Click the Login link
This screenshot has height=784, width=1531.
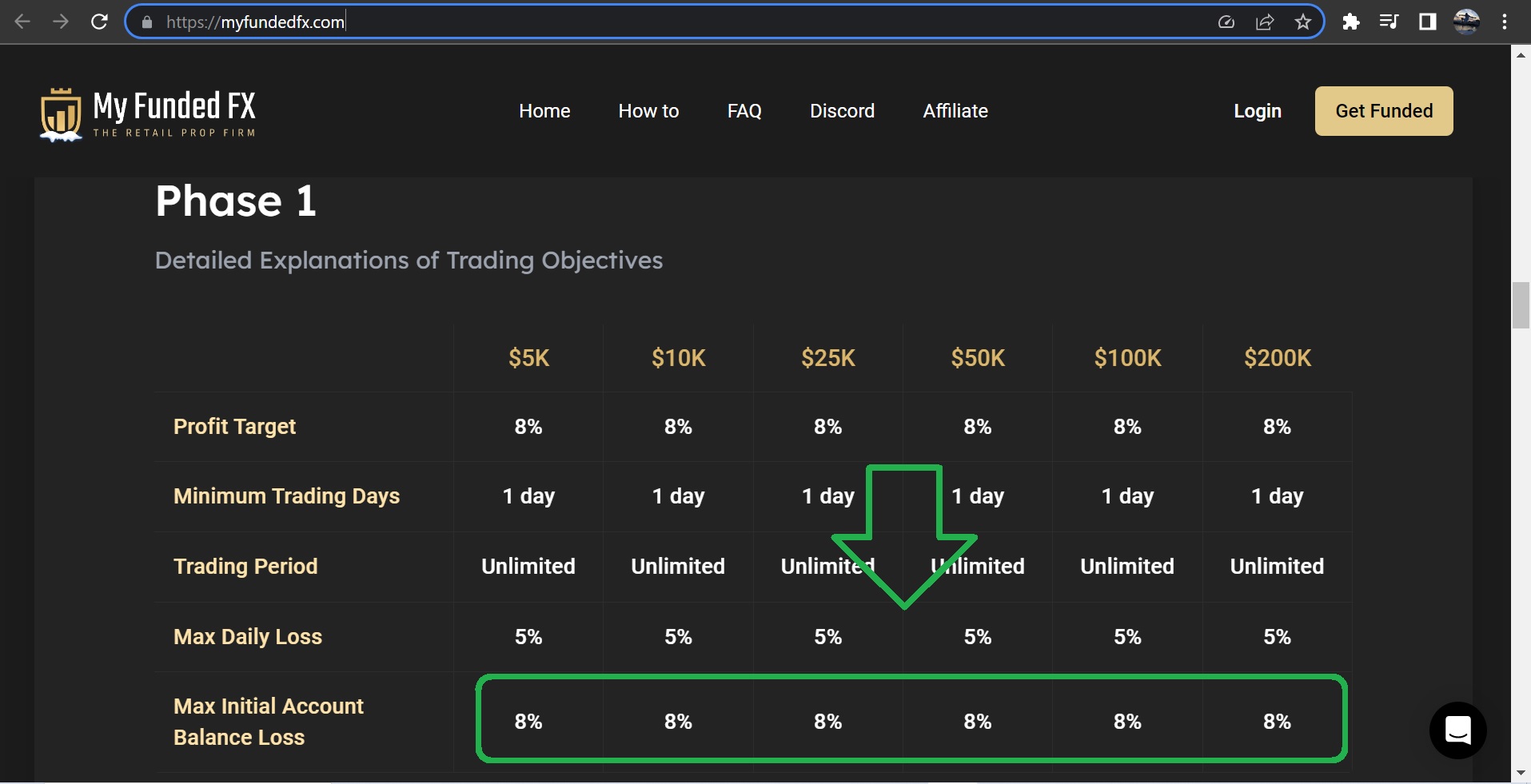[x=1257, y=111]
